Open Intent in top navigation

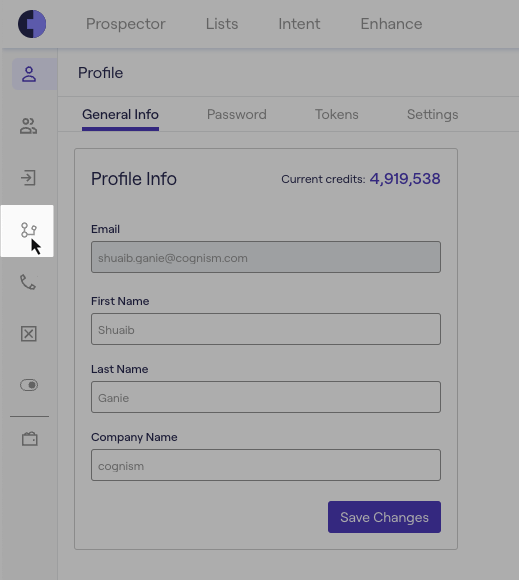point(299,24)
